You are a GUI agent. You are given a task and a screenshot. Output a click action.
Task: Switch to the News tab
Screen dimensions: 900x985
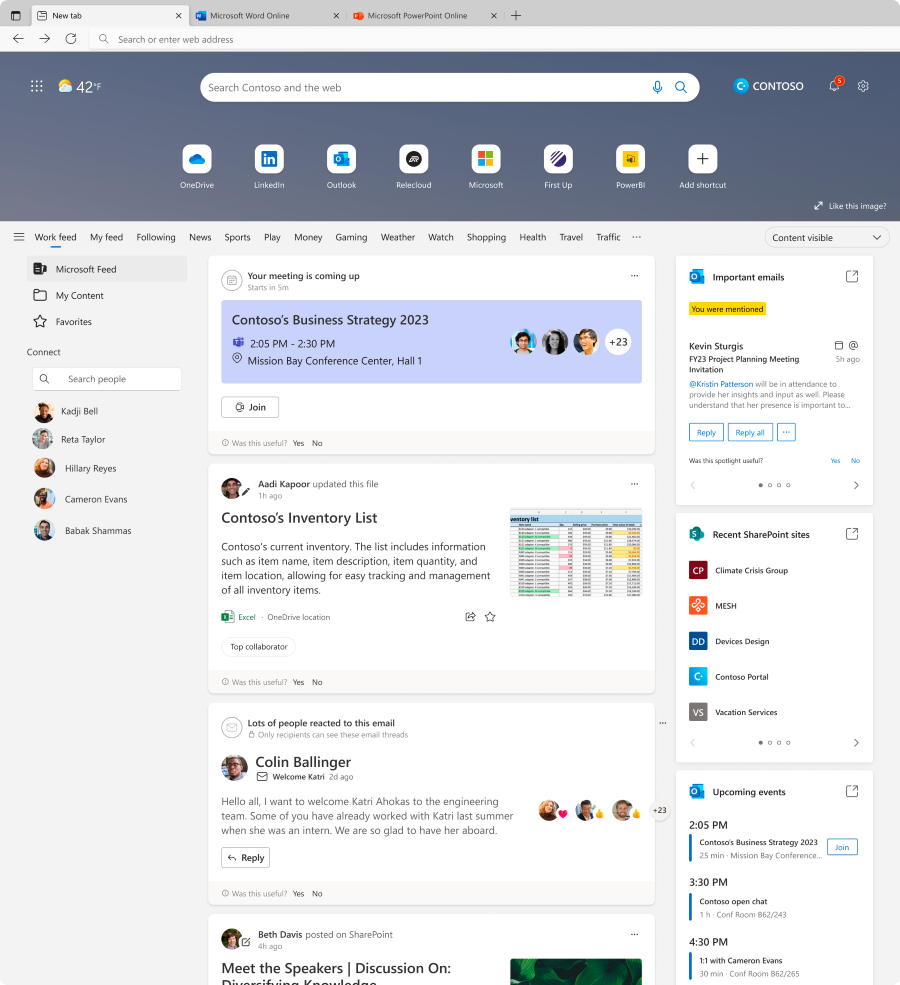(200, 237)
